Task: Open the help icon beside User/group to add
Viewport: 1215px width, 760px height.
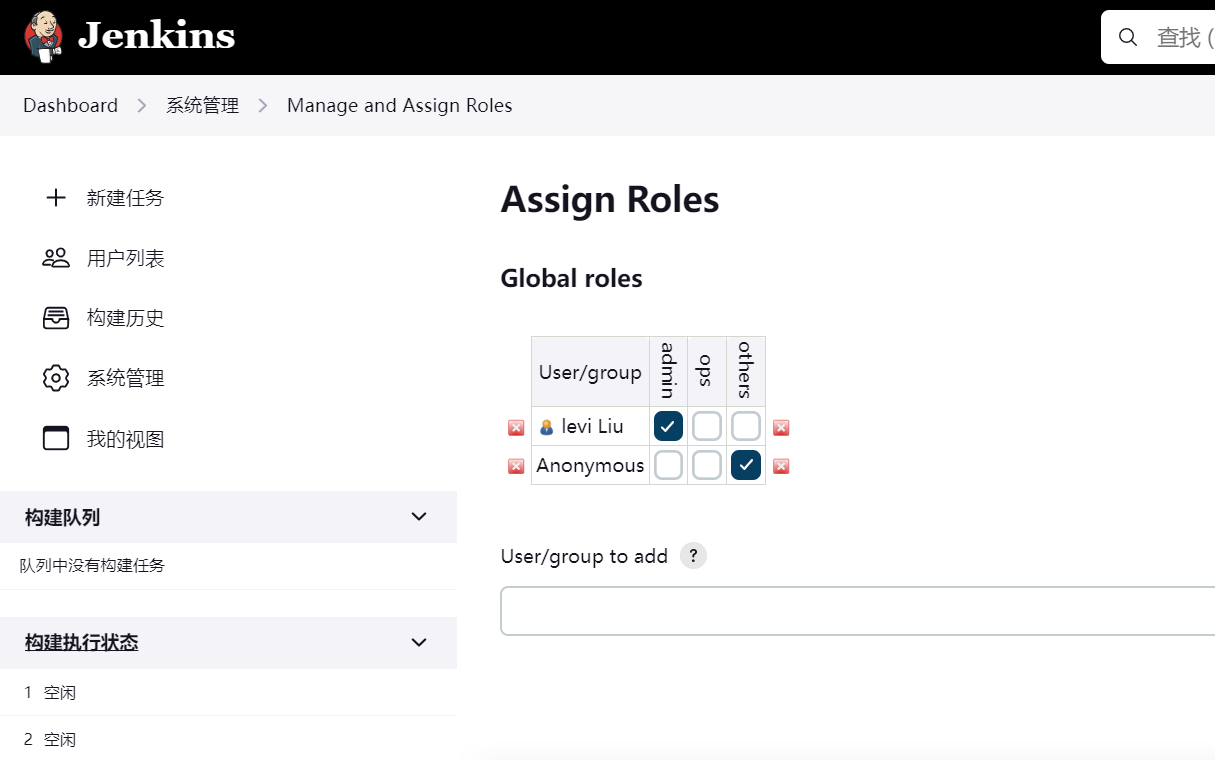Action: (x=693, y=556)
